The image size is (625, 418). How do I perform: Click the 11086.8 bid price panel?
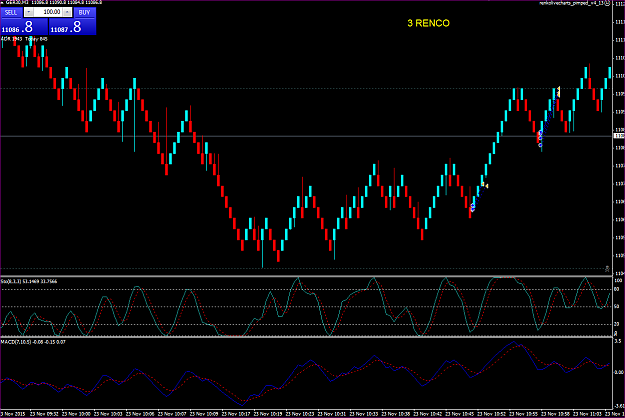pyautogui.click(x=24, y=27)
